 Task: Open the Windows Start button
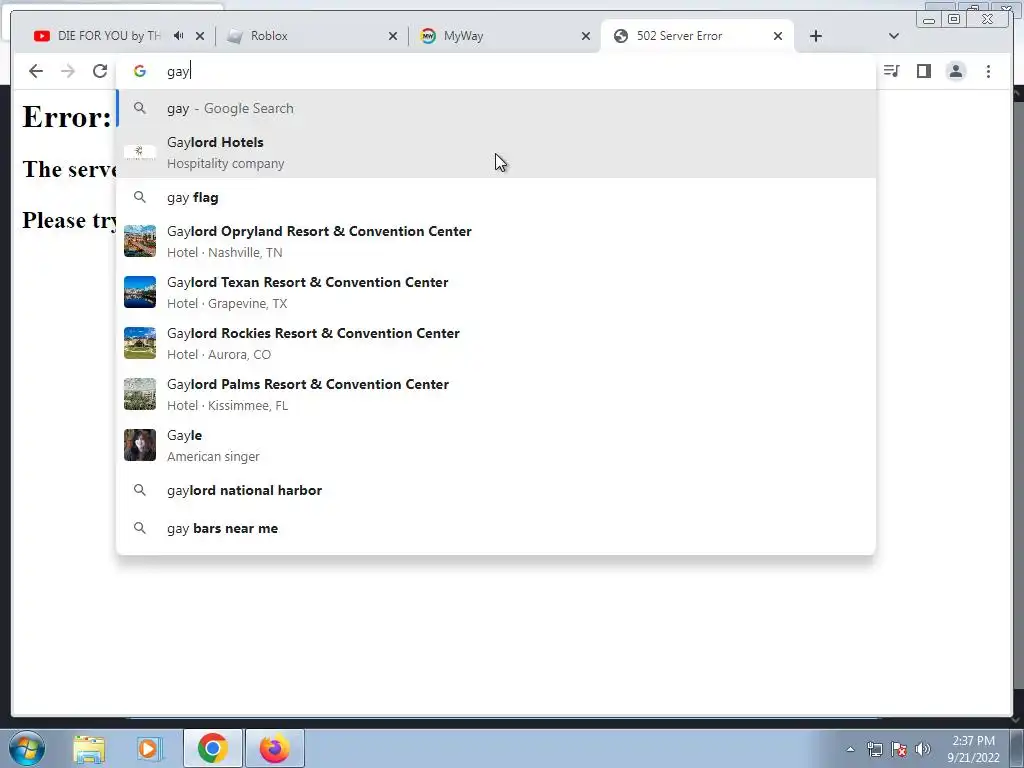point(27,748)
